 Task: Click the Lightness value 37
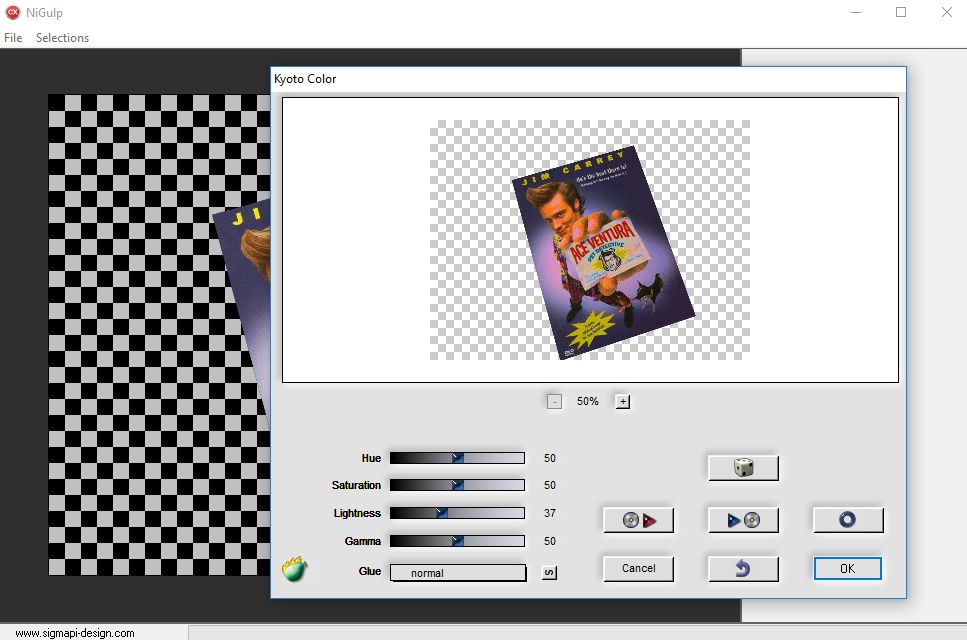tap(549, 513)
